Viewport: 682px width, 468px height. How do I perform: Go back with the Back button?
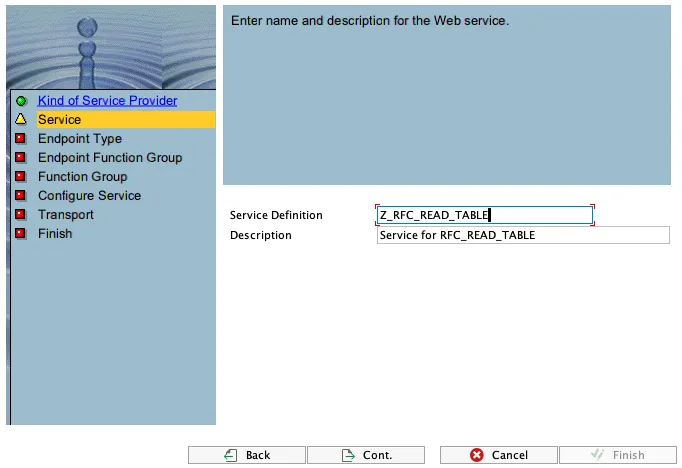click(247, 455)
